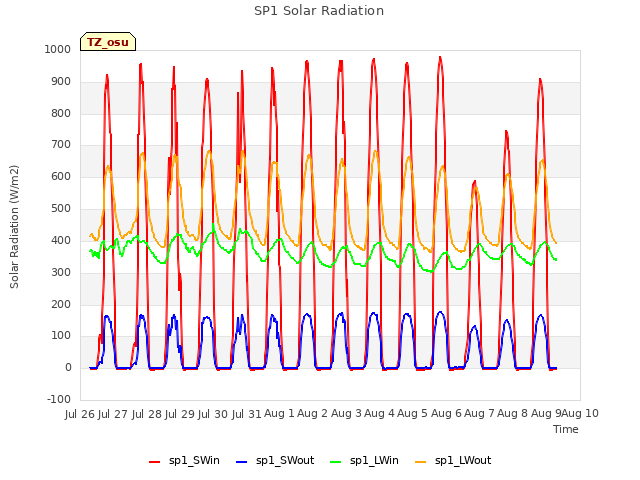Screen dimensions: 640x480
Task: Click the TZ_osu annotation label
Action: coord(108,42)
